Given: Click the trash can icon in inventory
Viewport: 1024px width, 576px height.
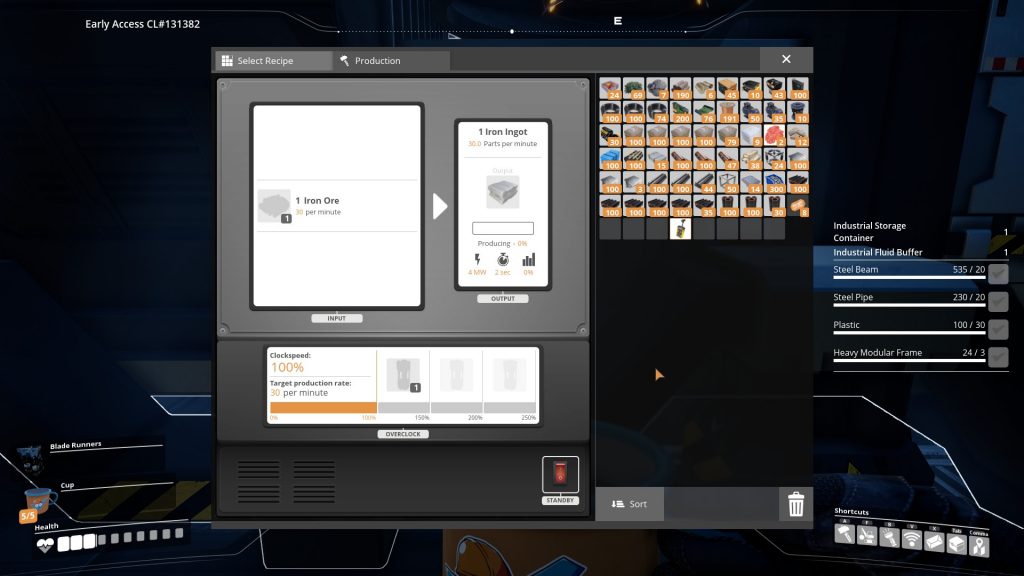Looking at the screenshot, I should [796, 504].
